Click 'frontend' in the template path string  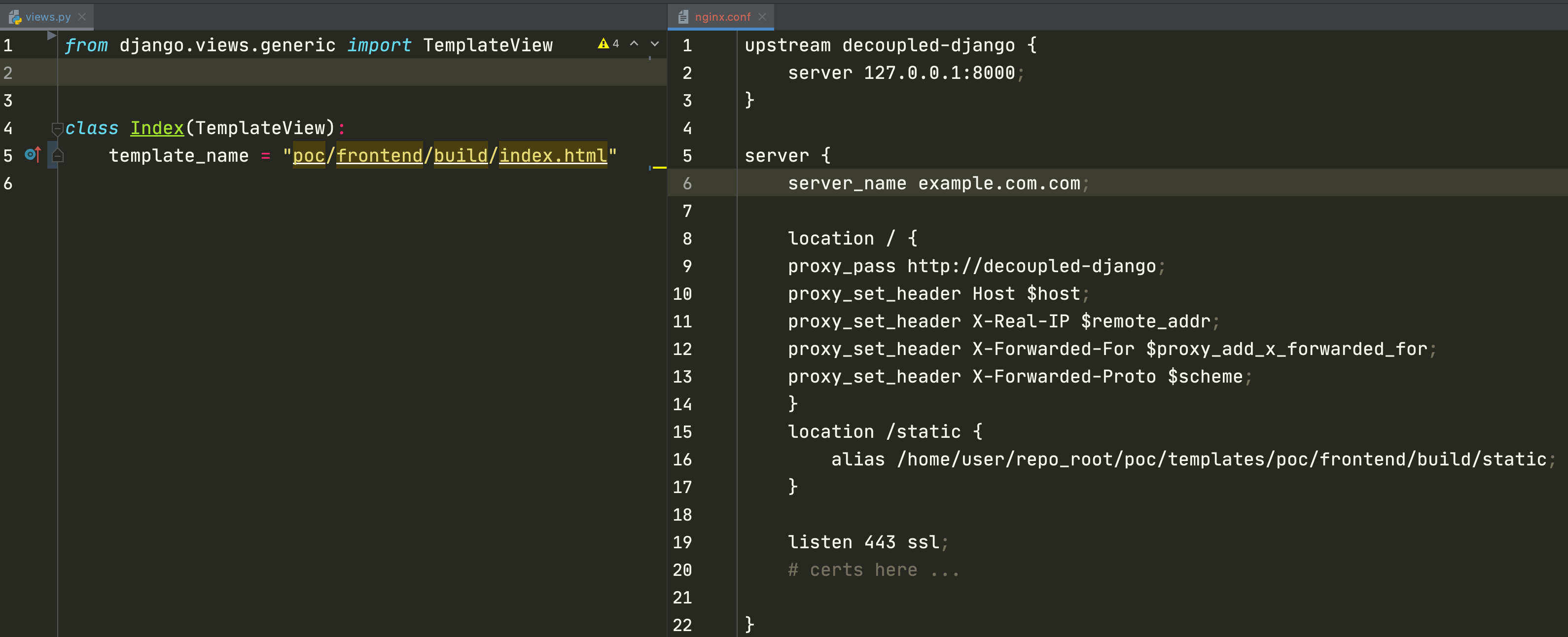pyautogui.click(x=379, y=156)
